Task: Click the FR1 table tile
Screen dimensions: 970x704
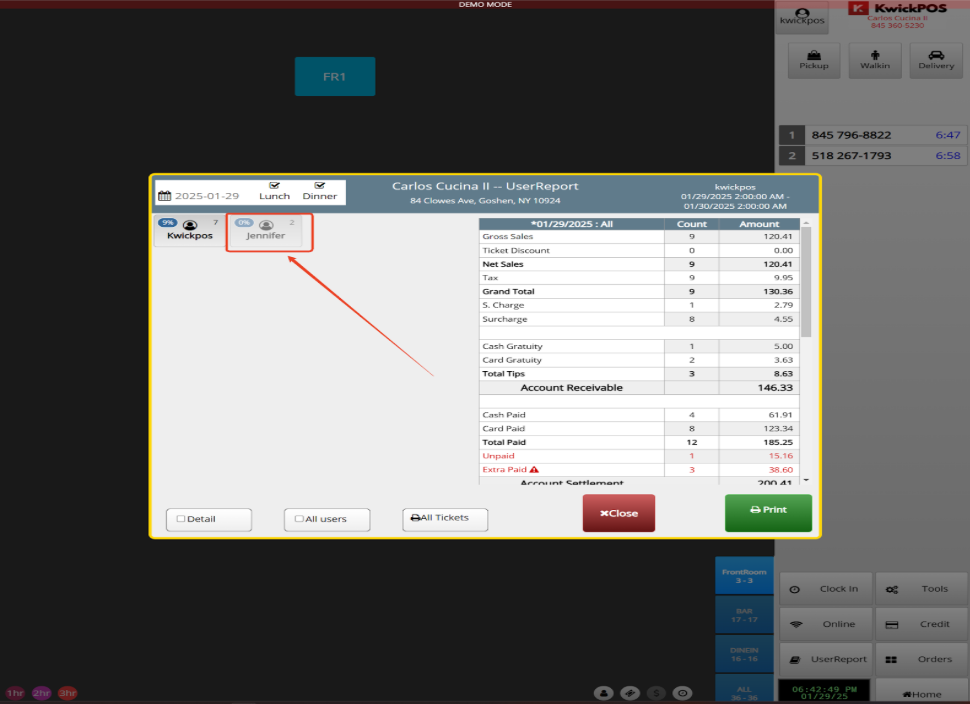Action: pos(335,77)
